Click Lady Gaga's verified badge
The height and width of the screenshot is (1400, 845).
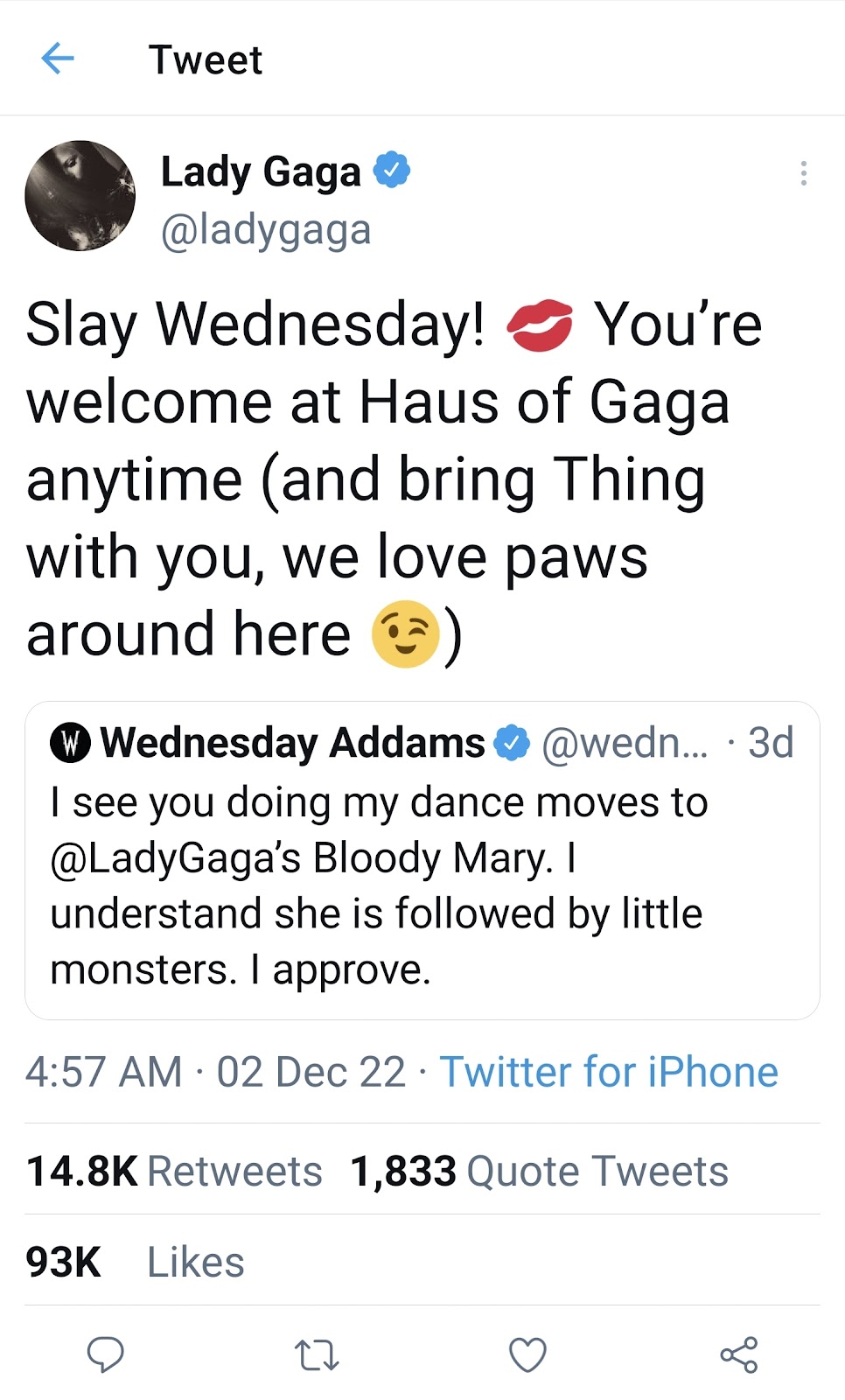[x=392, y=170]
